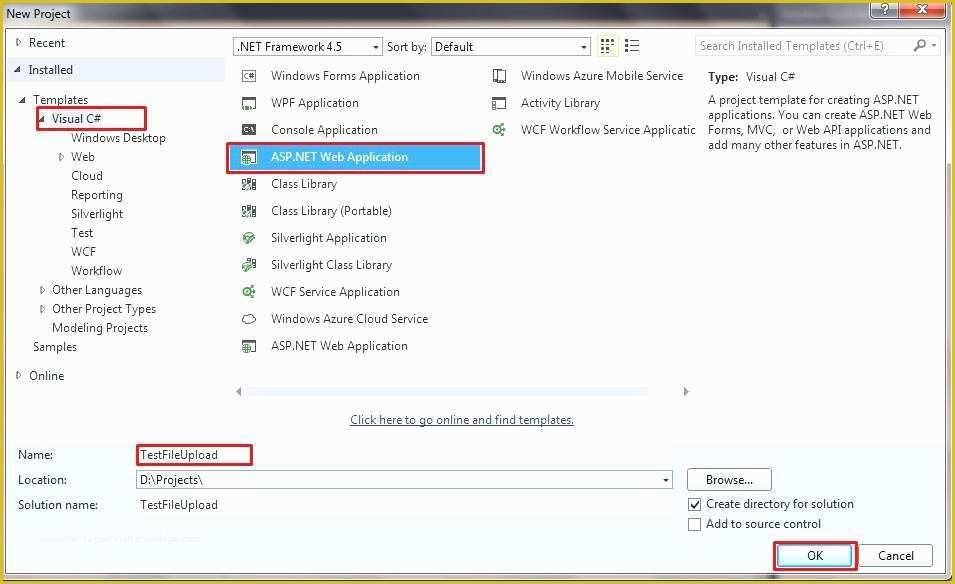Screen dimensions: 955x584
Task: Click the Name field containing TestFileUpload
Action: coord(194,455)
